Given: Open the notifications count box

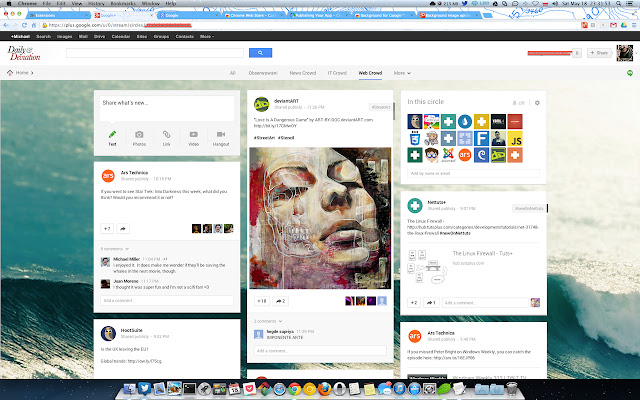Looking at the screenshot, I should click(577, 53).
